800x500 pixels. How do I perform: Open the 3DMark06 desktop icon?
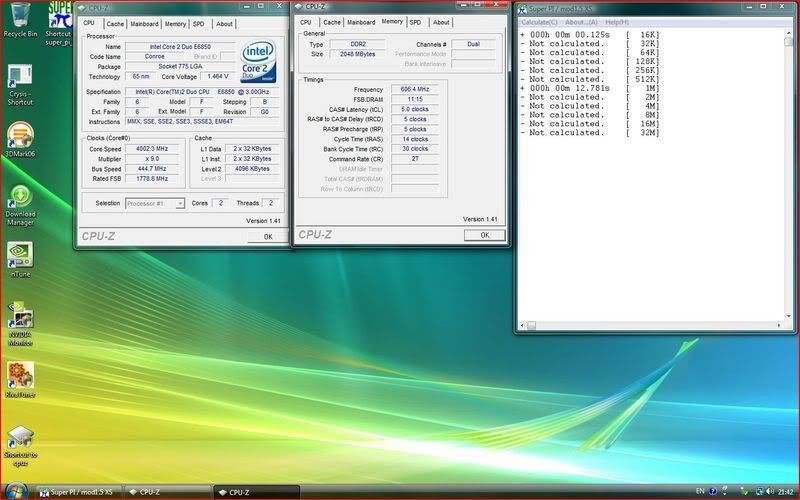tap(20, 139)
